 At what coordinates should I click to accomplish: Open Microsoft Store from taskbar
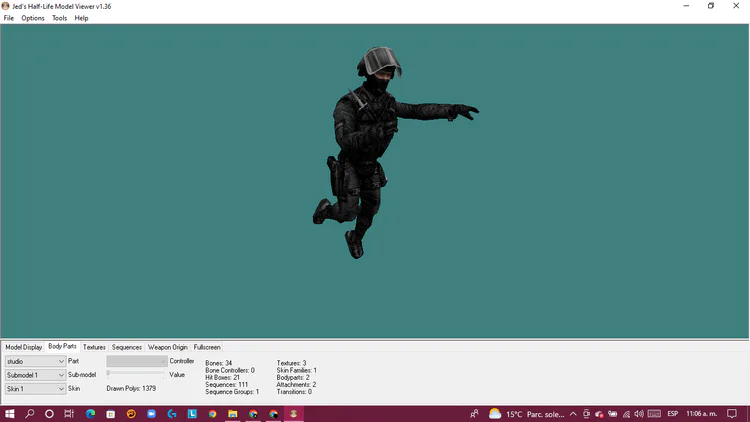(x=110, y=414)
